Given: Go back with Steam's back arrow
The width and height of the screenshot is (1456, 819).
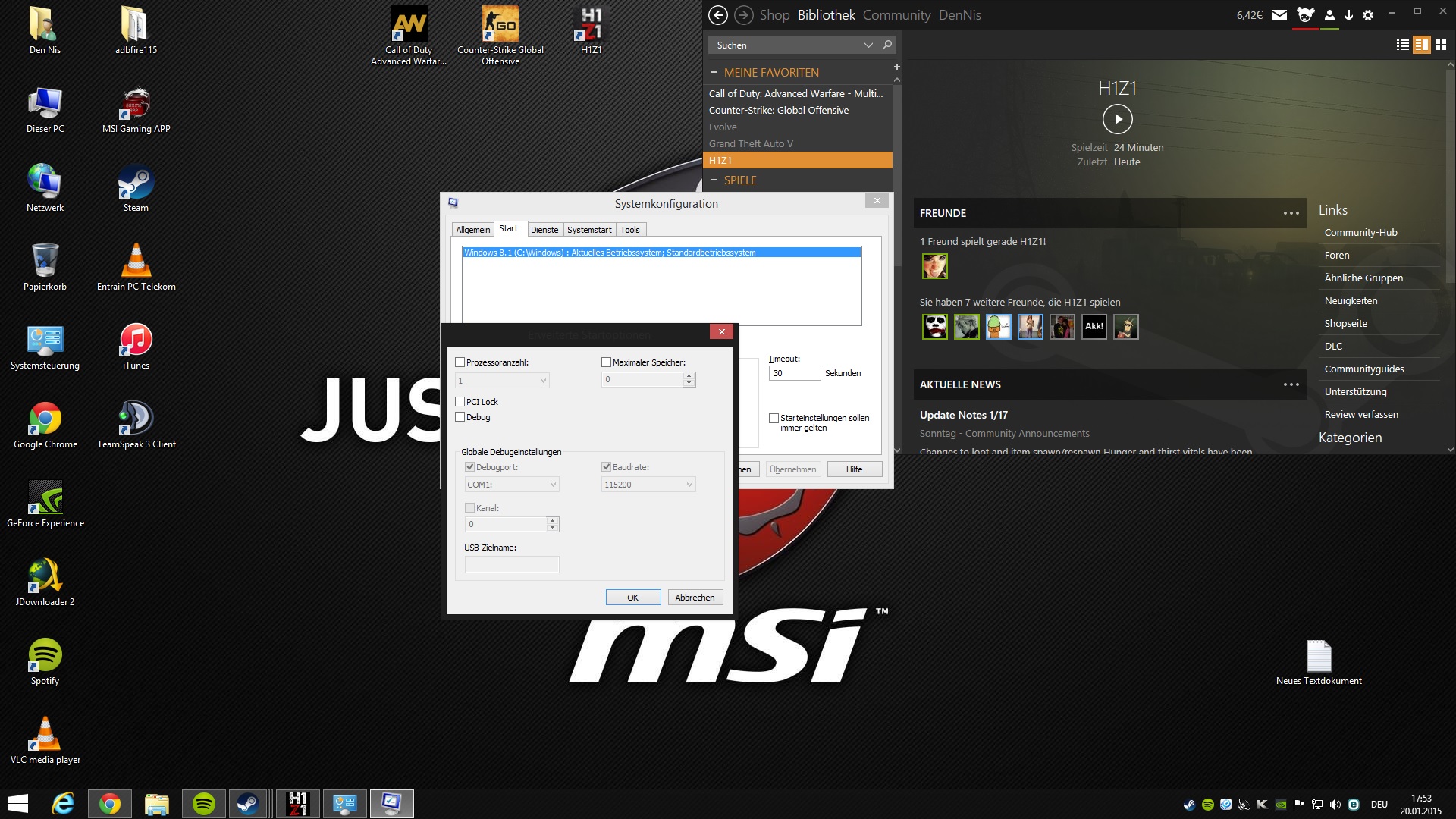Looking at the screenshot, I should point(717,15).
